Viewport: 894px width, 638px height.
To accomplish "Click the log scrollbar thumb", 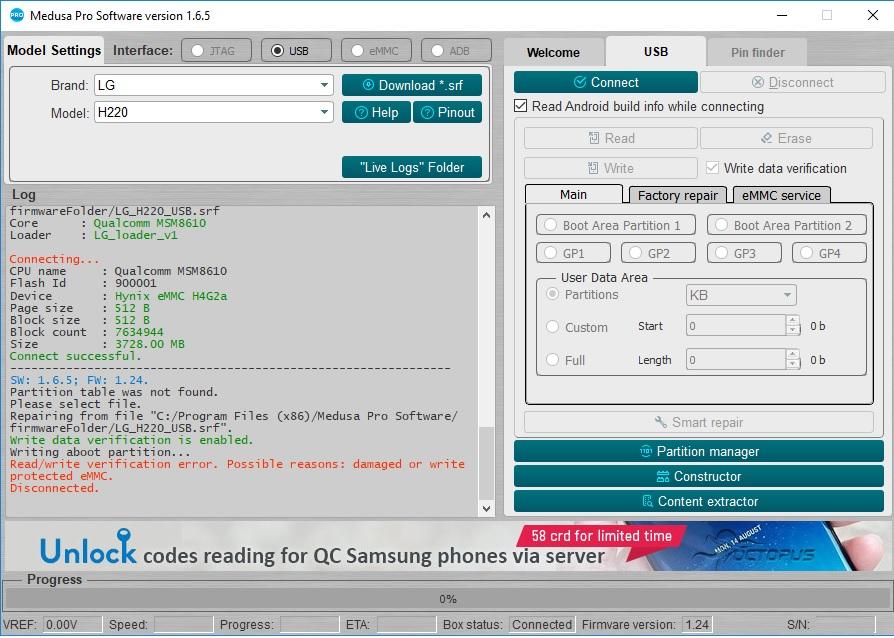I will coord(486,463).
